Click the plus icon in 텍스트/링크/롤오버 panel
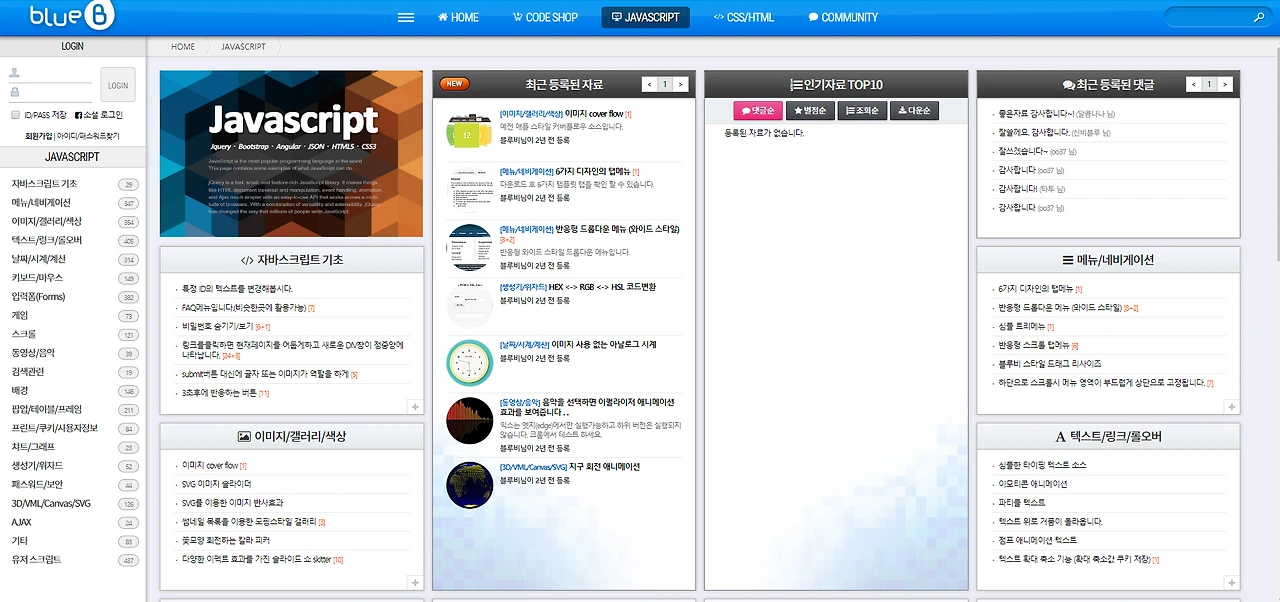 (x=1232, y=582)
